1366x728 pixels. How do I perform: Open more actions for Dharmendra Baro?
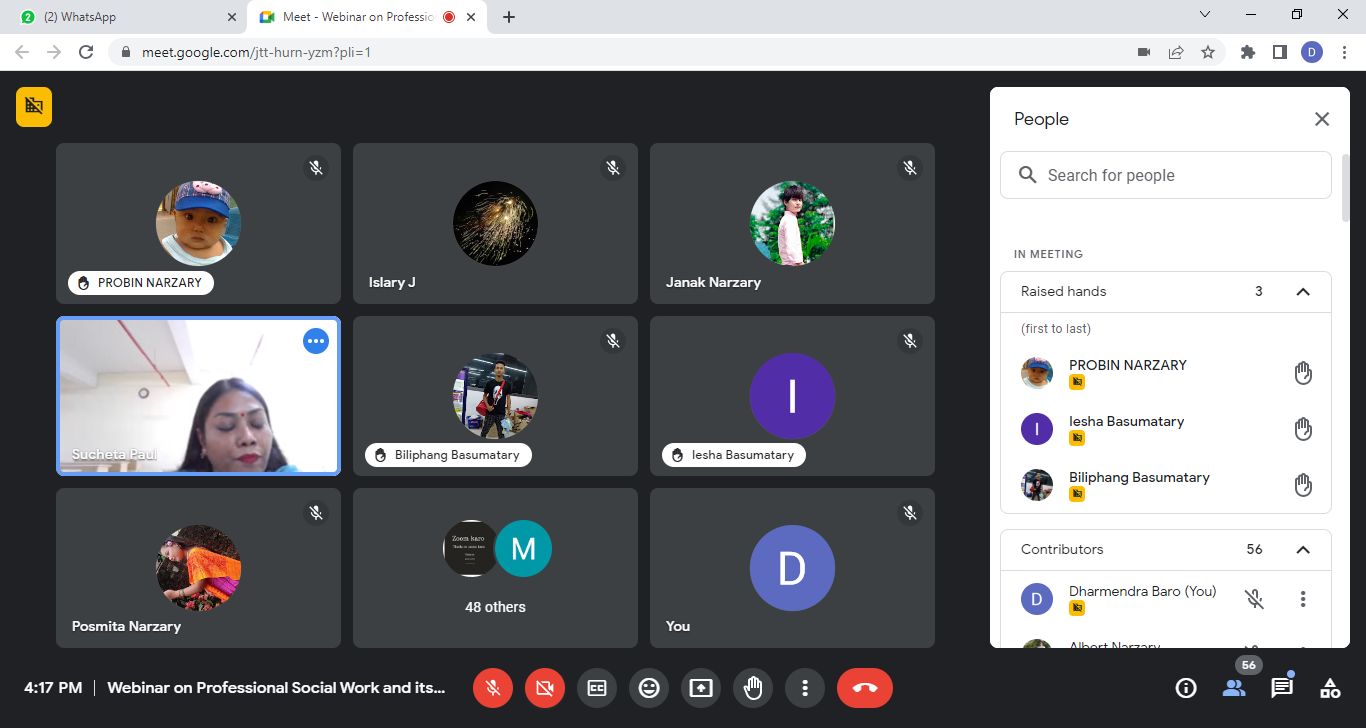click(1303, 599)
